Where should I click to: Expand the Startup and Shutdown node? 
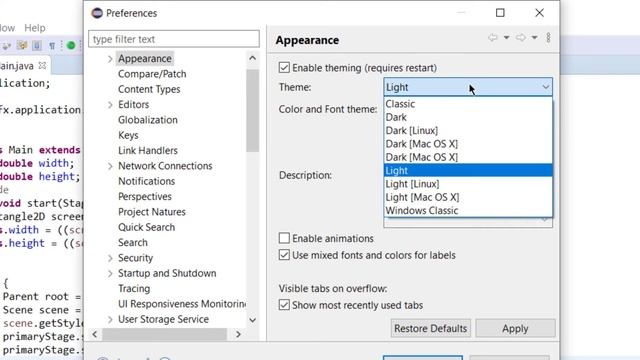click(x=110, y=273)
